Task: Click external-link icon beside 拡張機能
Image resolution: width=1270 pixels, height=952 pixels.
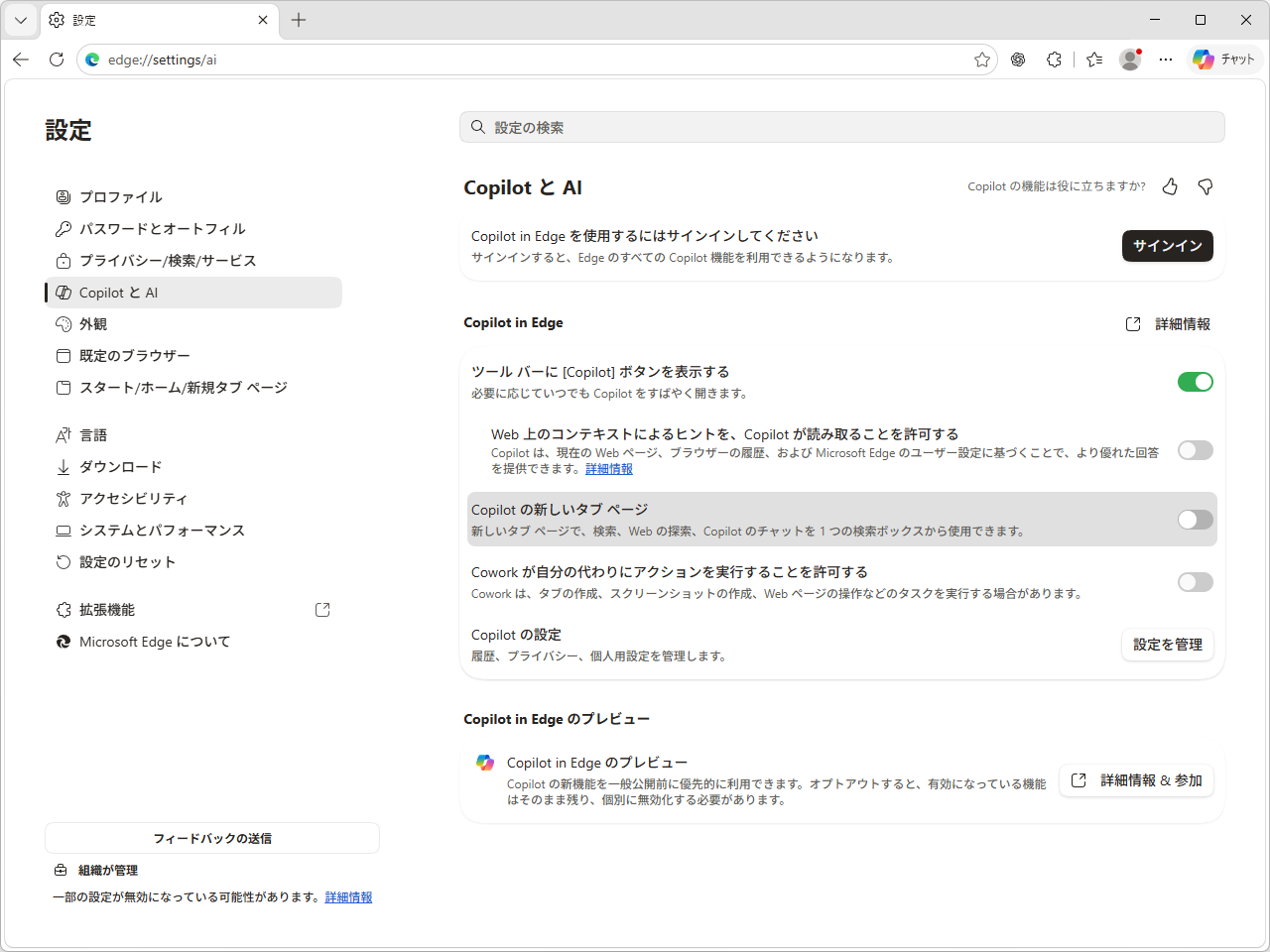Action: click(x=322, y=610)
